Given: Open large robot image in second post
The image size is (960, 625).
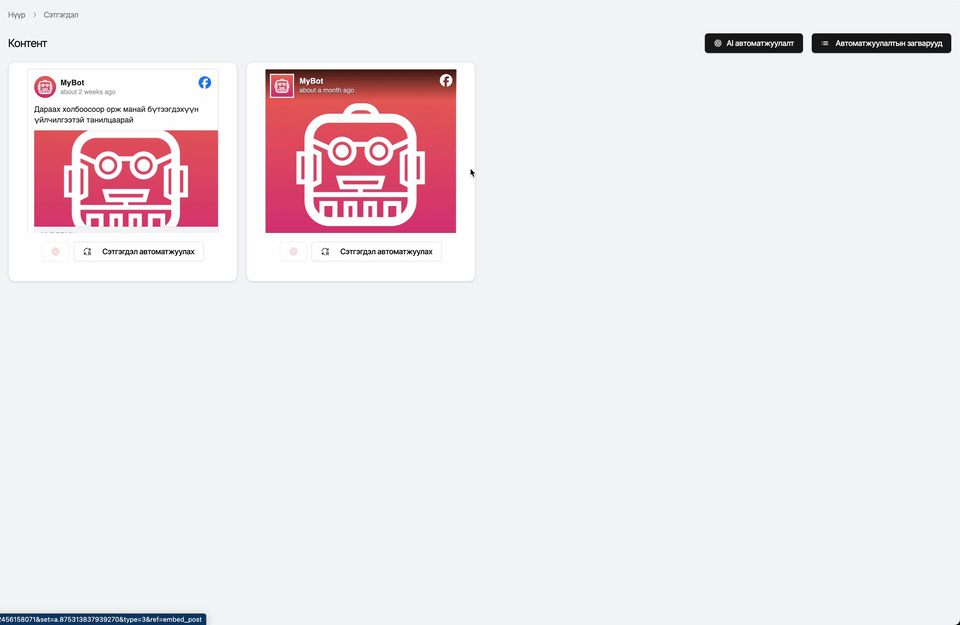Looking at the screenshot, I should 360,165.
